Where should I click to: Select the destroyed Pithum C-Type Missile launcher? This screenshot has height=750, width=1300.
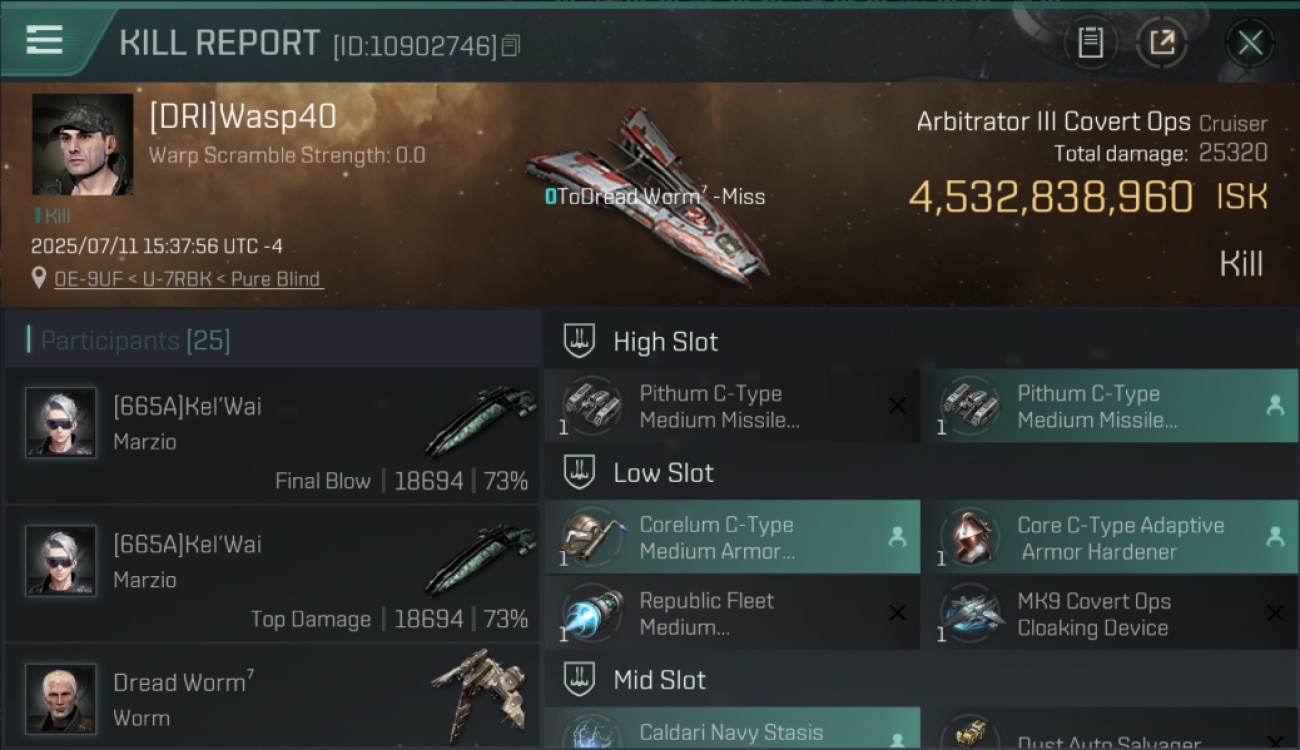[x=732, y=406]
